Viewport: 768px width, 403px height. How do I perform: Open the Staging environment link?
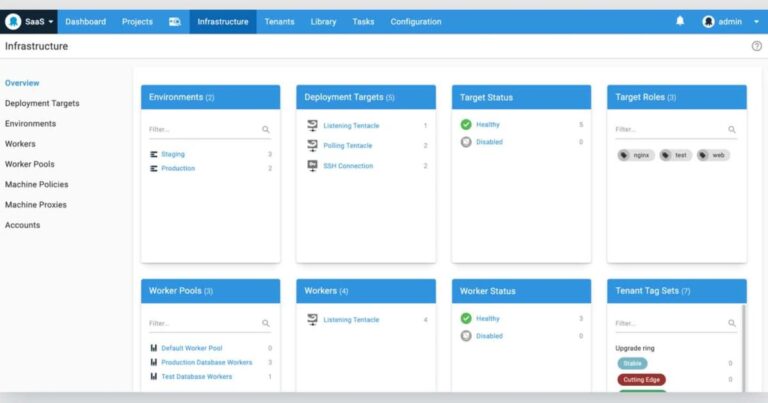pyautogui.click(x=173, y=154)
